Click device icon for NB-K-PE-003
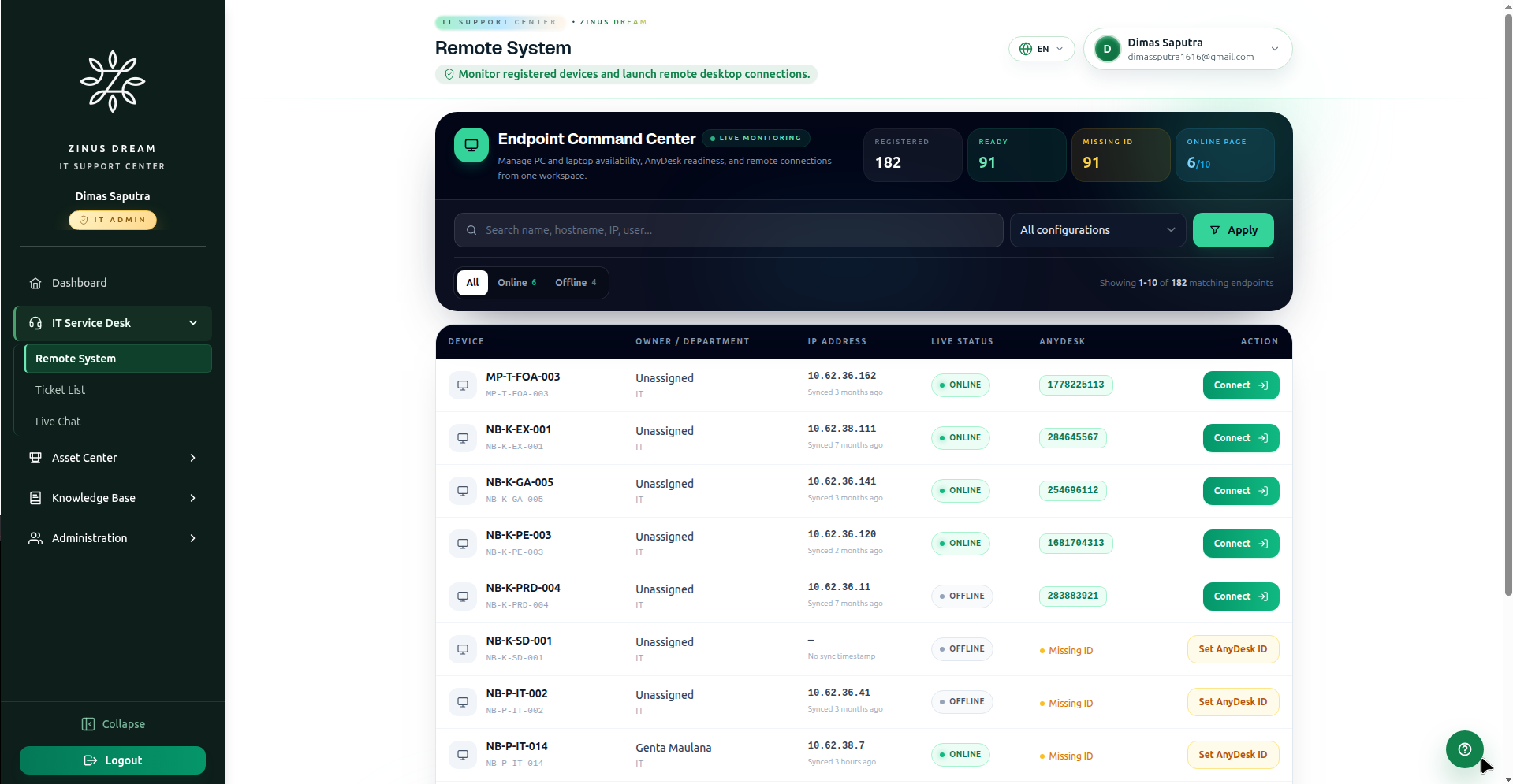Viewport: 1513px width, 784px height. (463, 544)
